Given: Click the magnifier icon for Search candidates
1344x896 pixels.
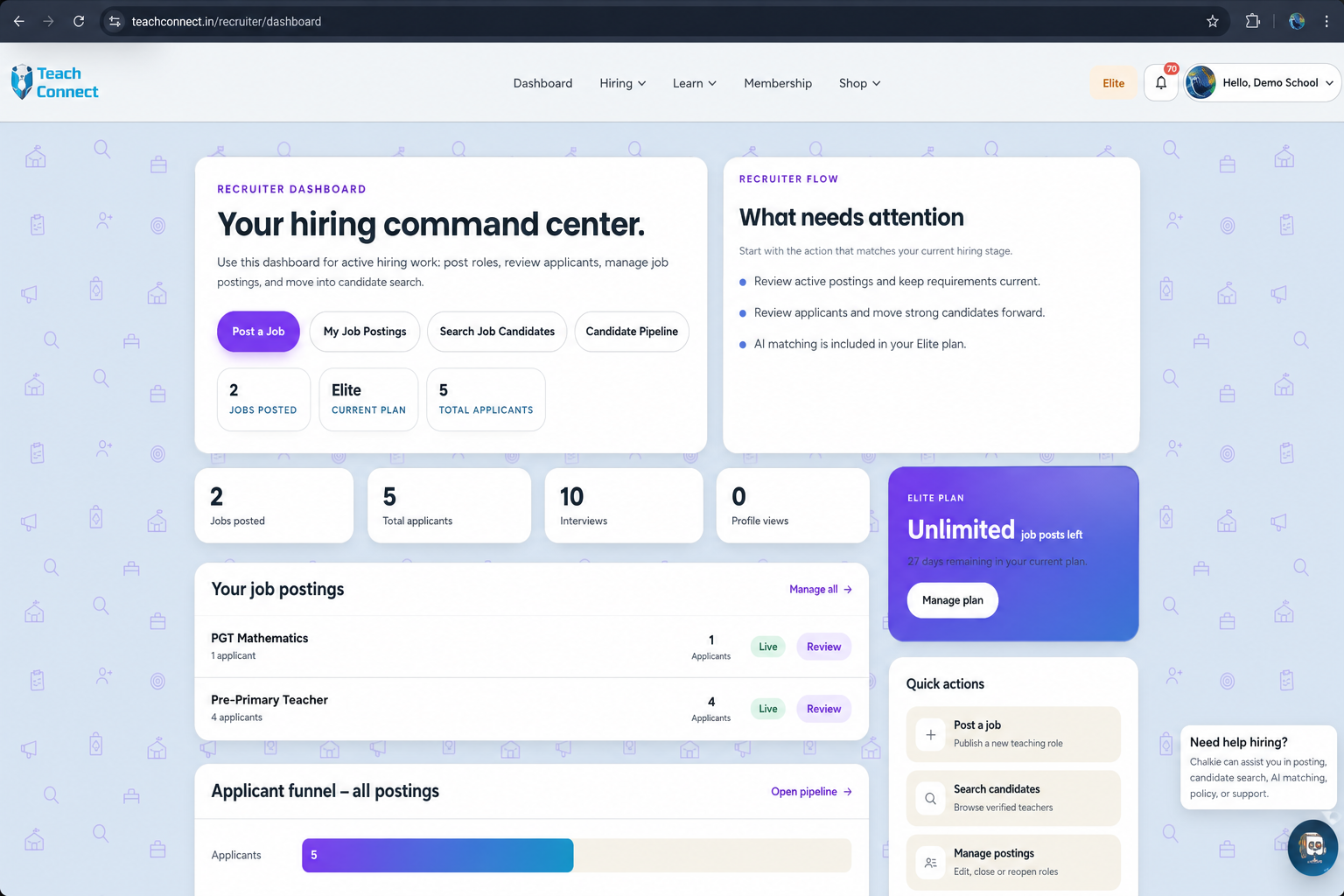Looking at the screenshot, I should coord(931,799).
